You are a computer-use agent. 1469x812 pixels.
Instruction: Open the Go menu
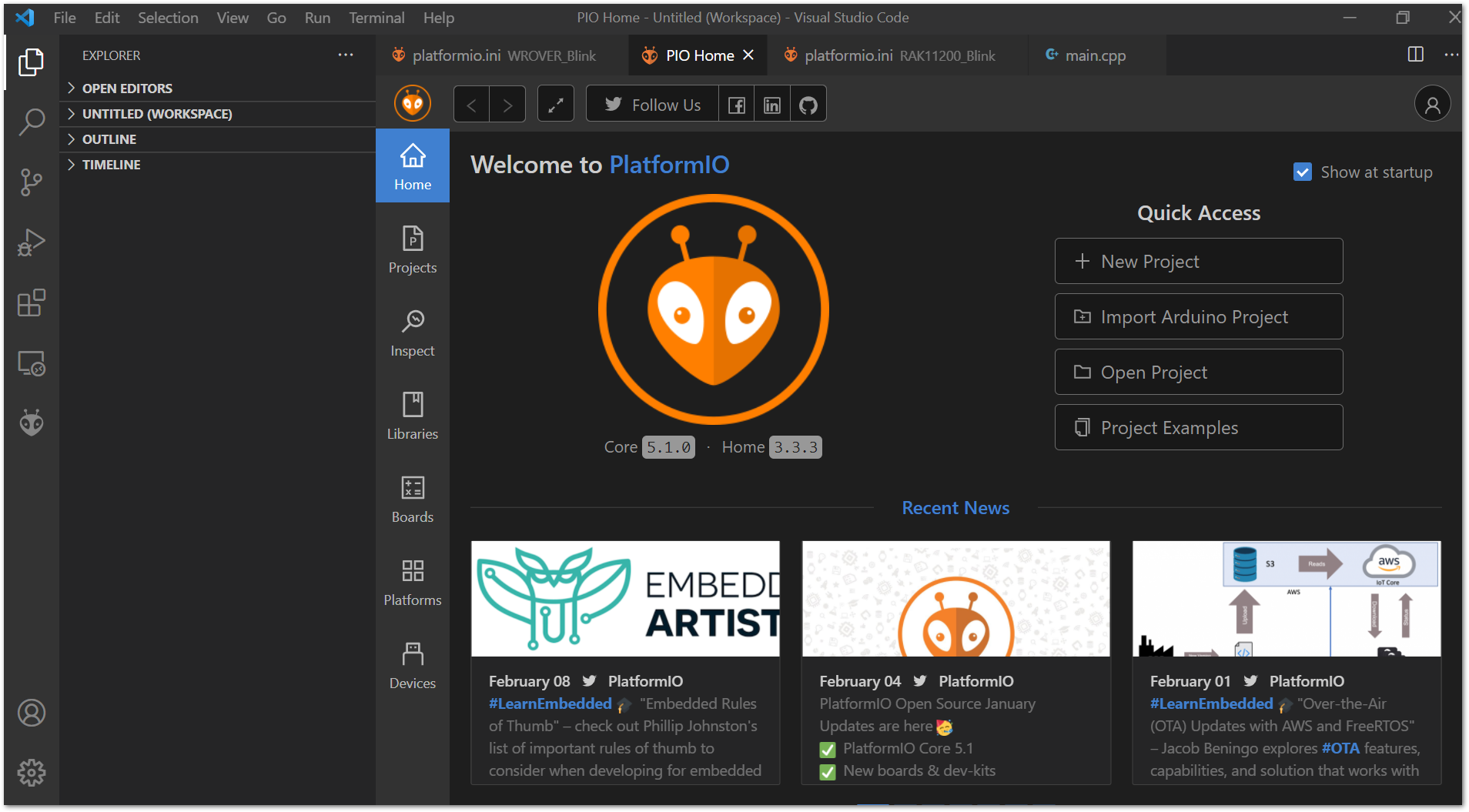pos(276,17)
